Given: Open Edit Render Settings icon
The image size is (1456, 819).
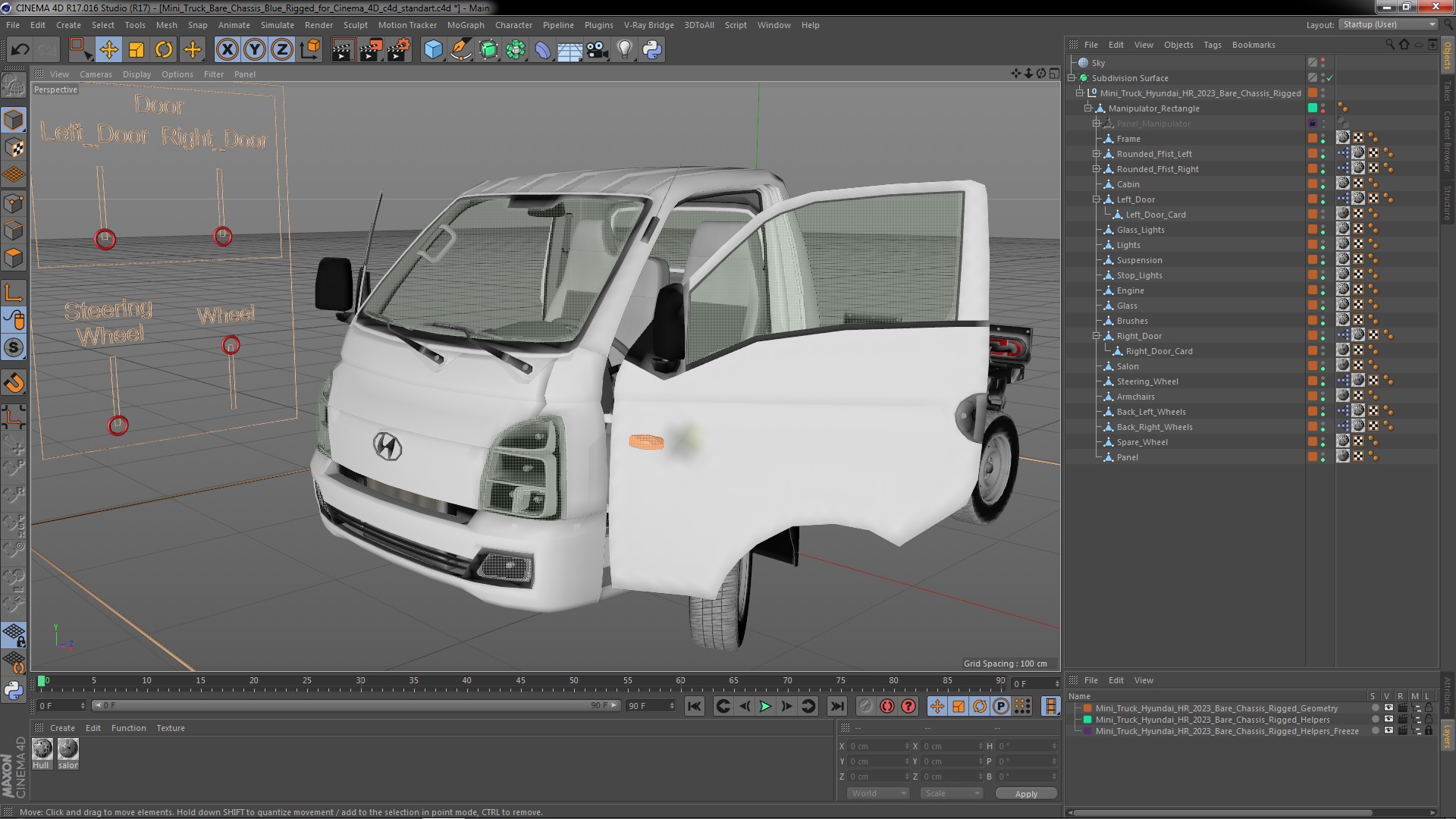Looking at the screenshot, I should point(398,50).
